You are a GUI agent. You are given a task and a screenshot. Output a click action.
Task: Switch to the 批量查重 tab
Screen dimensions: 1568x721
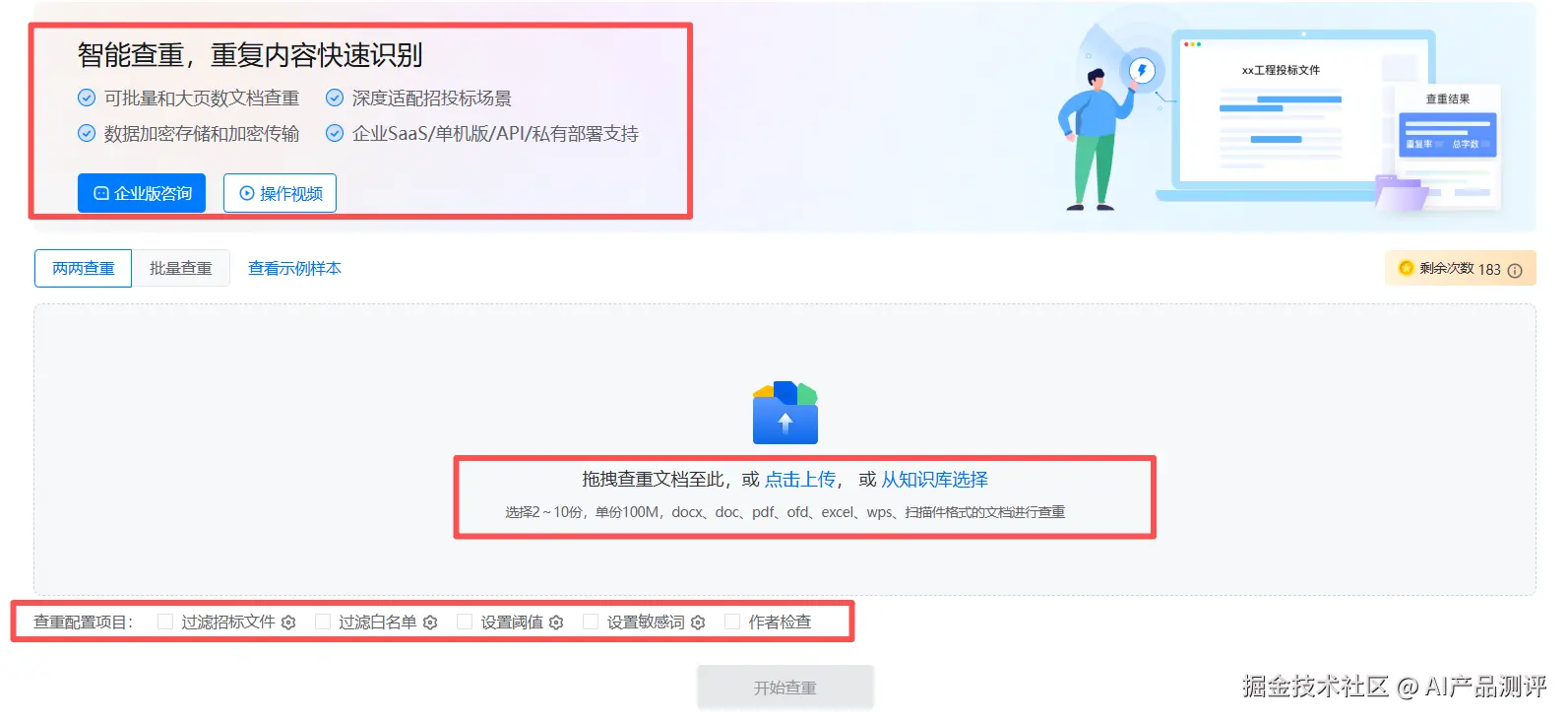click(181, 268)
